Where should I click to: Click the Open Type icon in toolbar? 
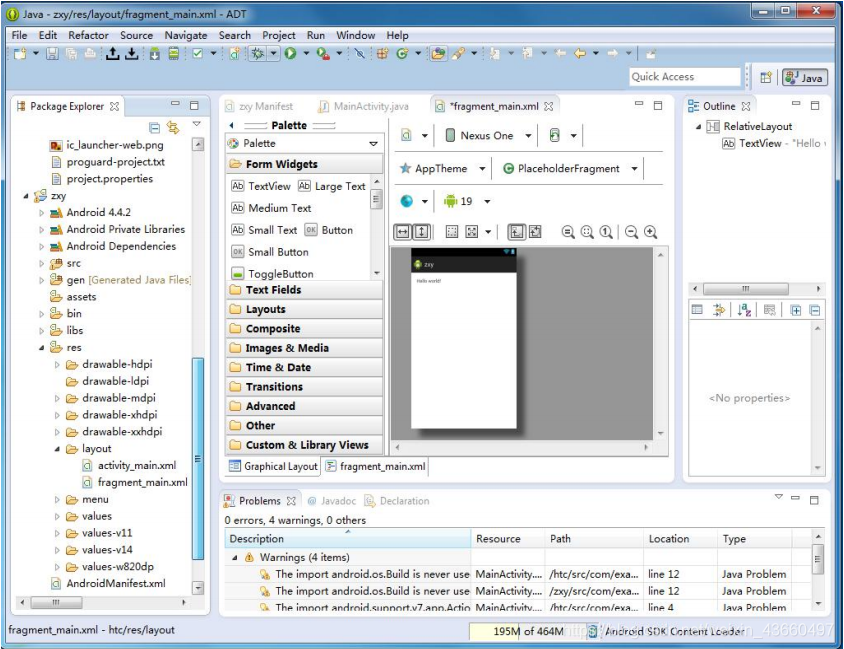439,53
